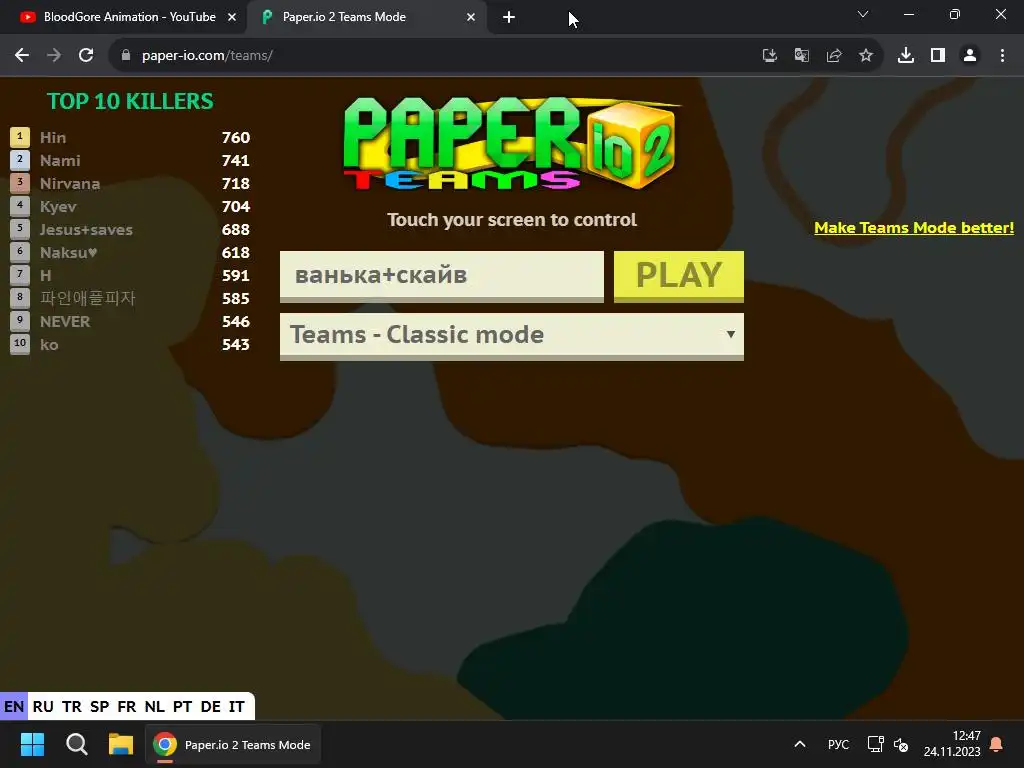The width and height of the screenshot is (1024, 768).
Task: Go back to the previous page
Action: (22, 56)
